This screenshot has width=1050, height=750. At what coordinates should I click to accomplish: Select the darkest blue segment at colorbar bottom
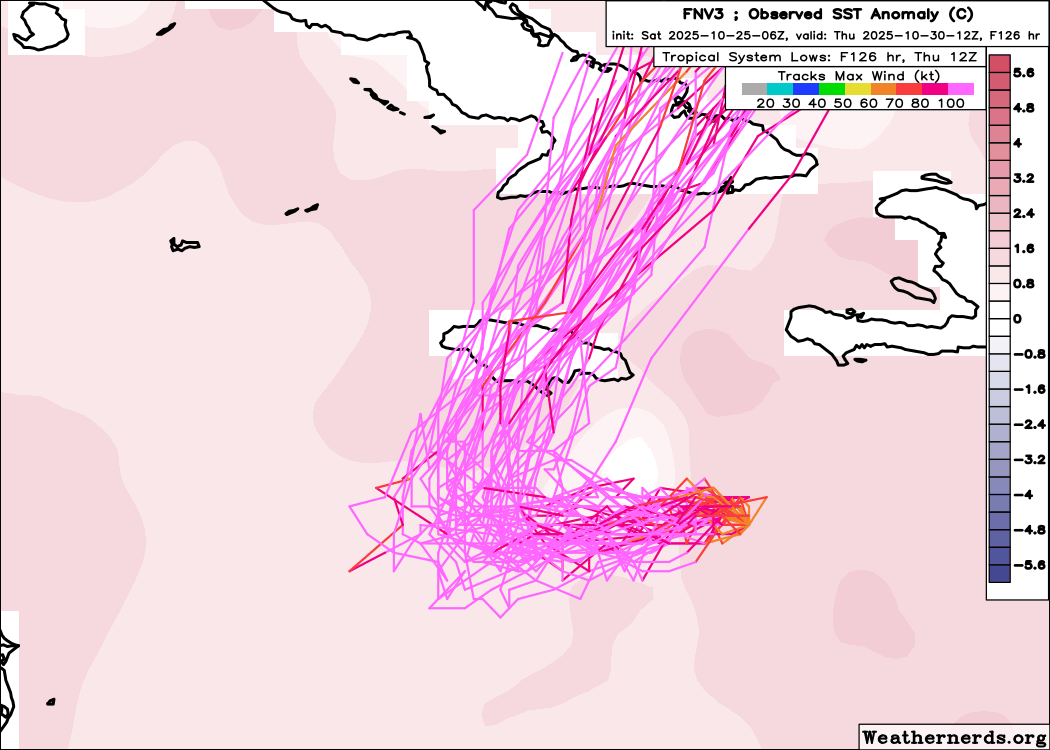tap(999, 572)
